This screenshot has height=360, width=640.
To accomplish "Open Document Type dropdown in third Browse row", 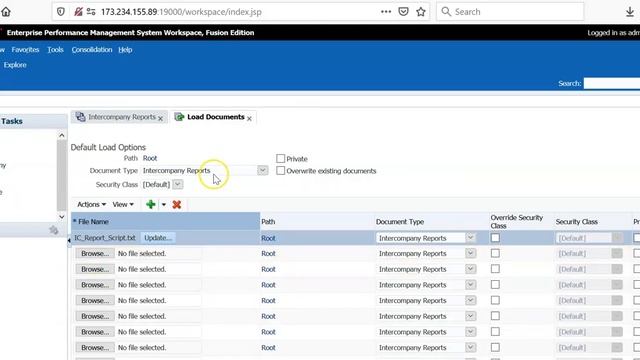I will pos(471,285).
